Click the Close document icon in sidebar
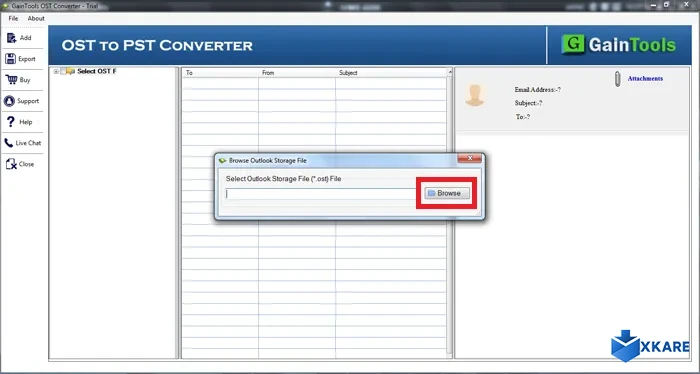 pyautogui.click(x=11, y=164)
